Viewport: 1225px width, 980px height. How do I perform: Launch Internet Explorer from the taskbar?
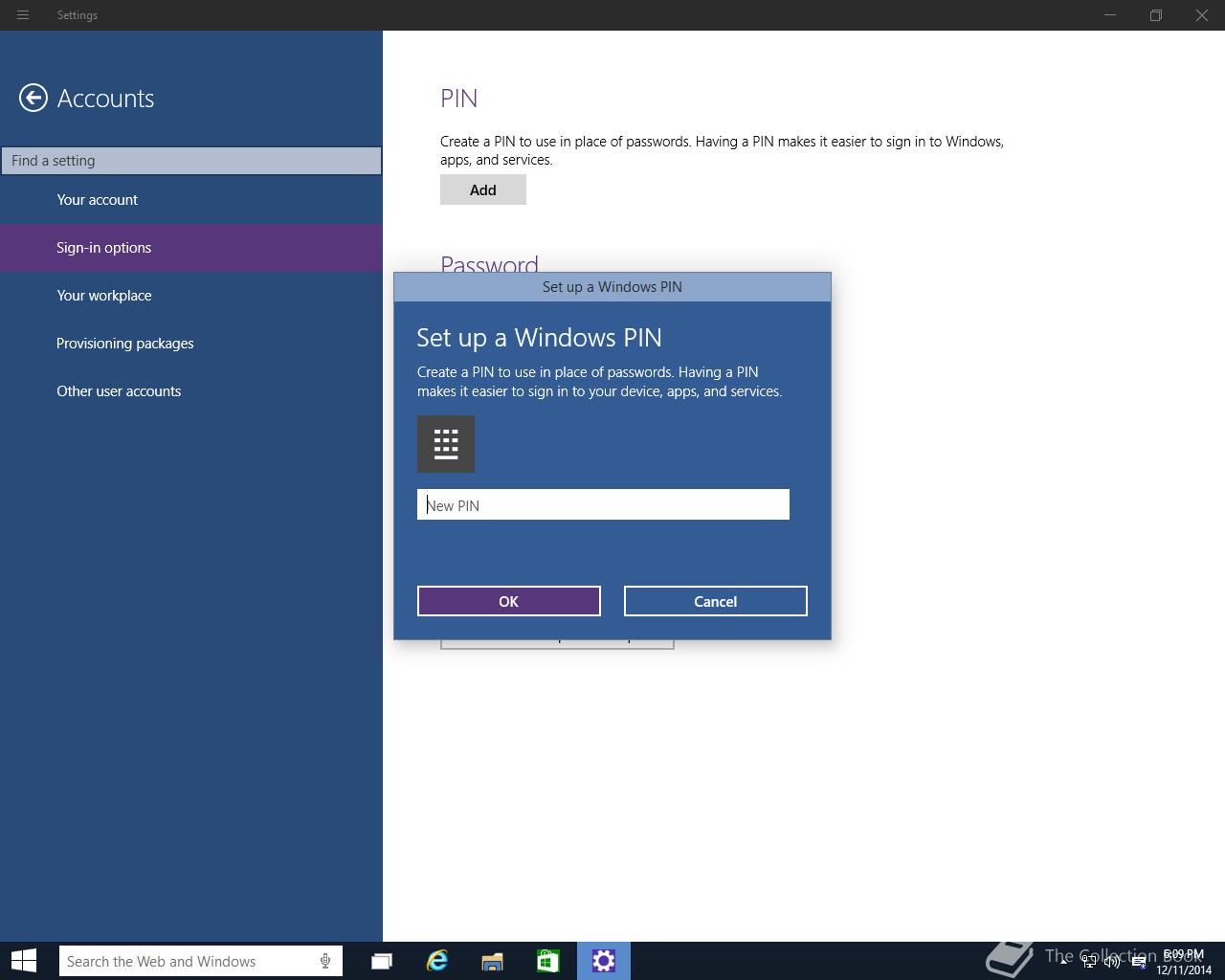pos(437,961)
